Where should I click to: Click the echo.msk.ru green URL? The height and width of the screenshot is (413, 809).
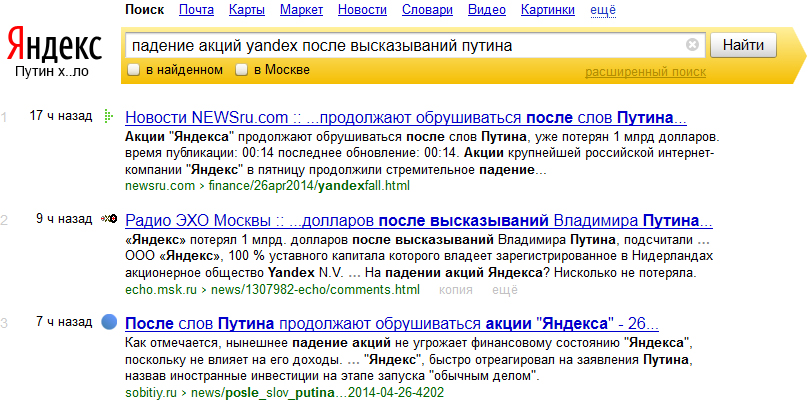pos(272,290)
